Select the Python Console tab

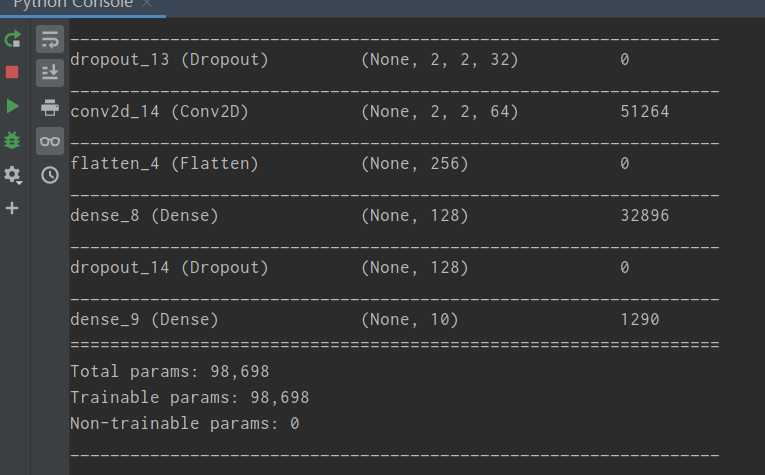pyautogui.click(x=70, y=5)
